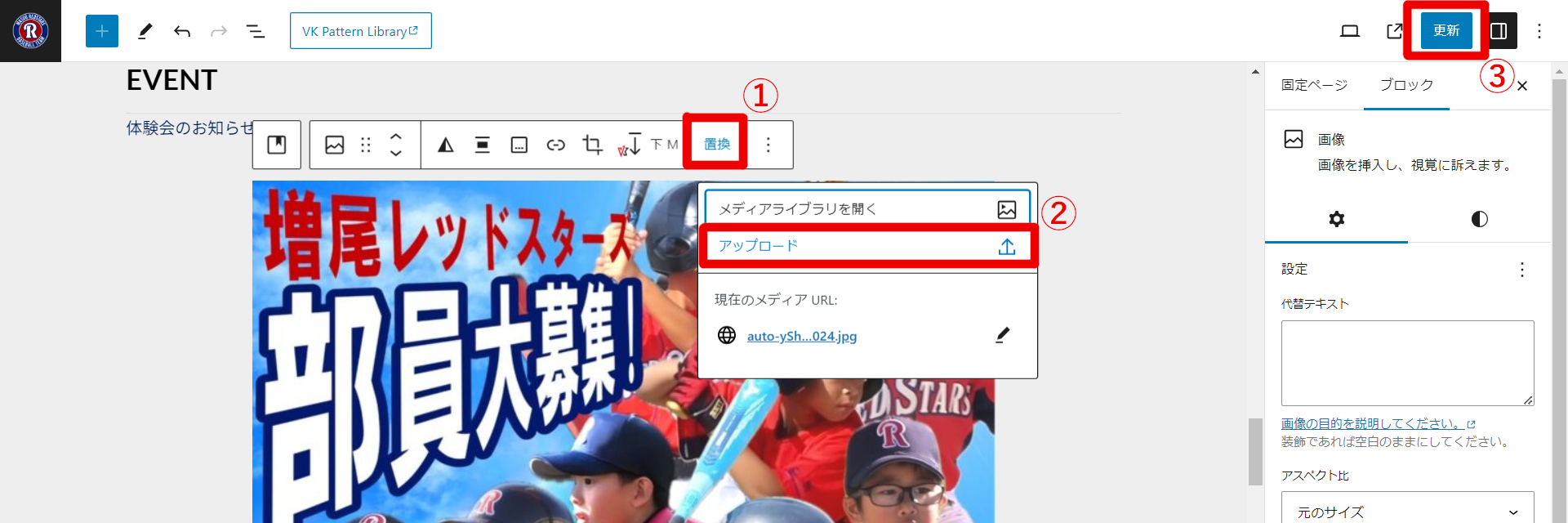Select the crop image tool
This screenshot has width=1568, height=523.
click(592, 145)
